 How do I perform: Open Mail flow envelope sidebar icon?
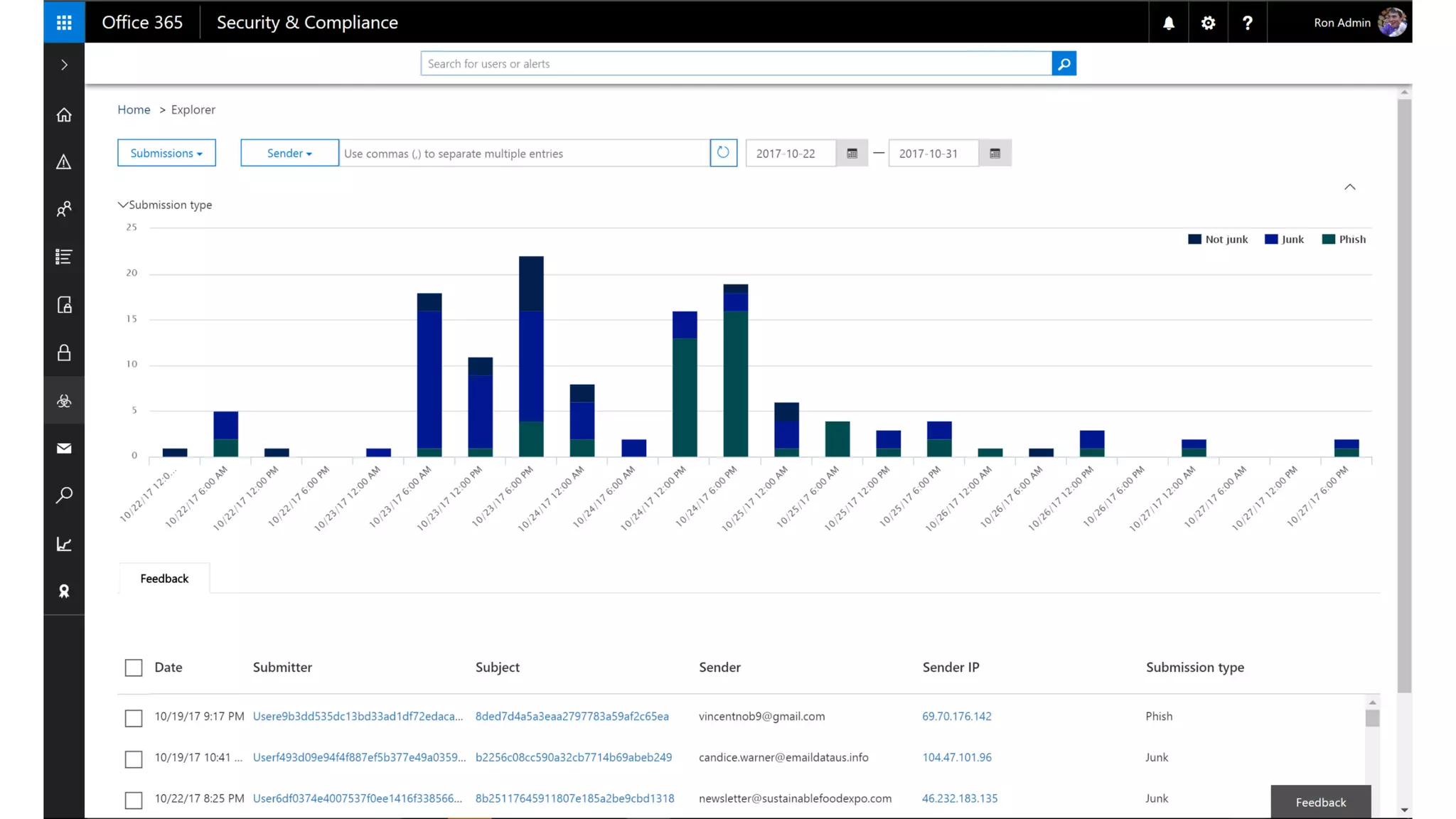click(x=64, y=448)
